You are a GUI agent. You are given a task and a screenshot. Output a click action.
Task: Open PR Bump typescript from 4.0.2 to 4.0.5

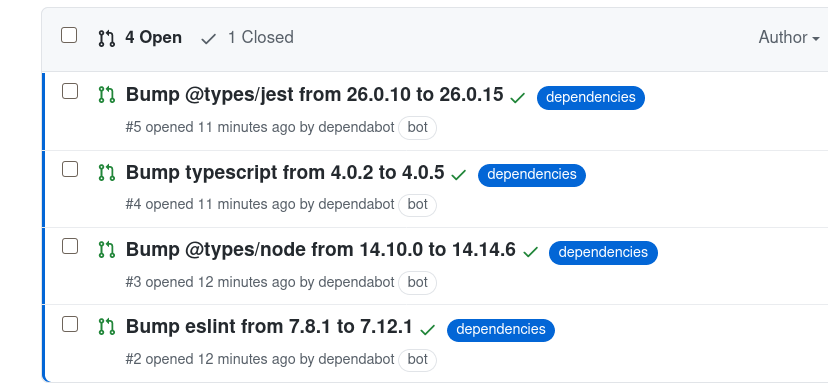(285, 173)
